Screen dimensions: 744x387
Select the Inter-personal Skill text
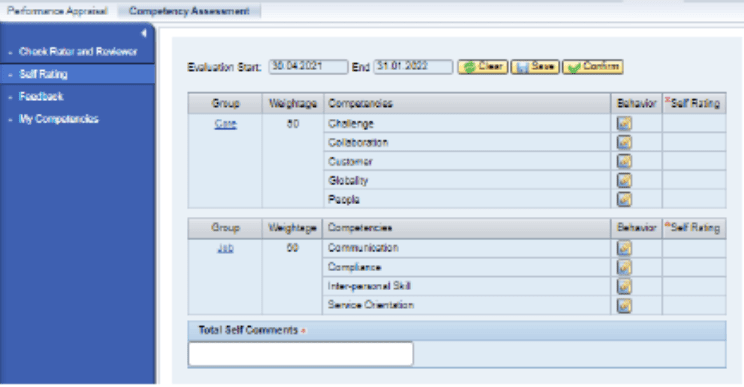(x=369, y=286)
